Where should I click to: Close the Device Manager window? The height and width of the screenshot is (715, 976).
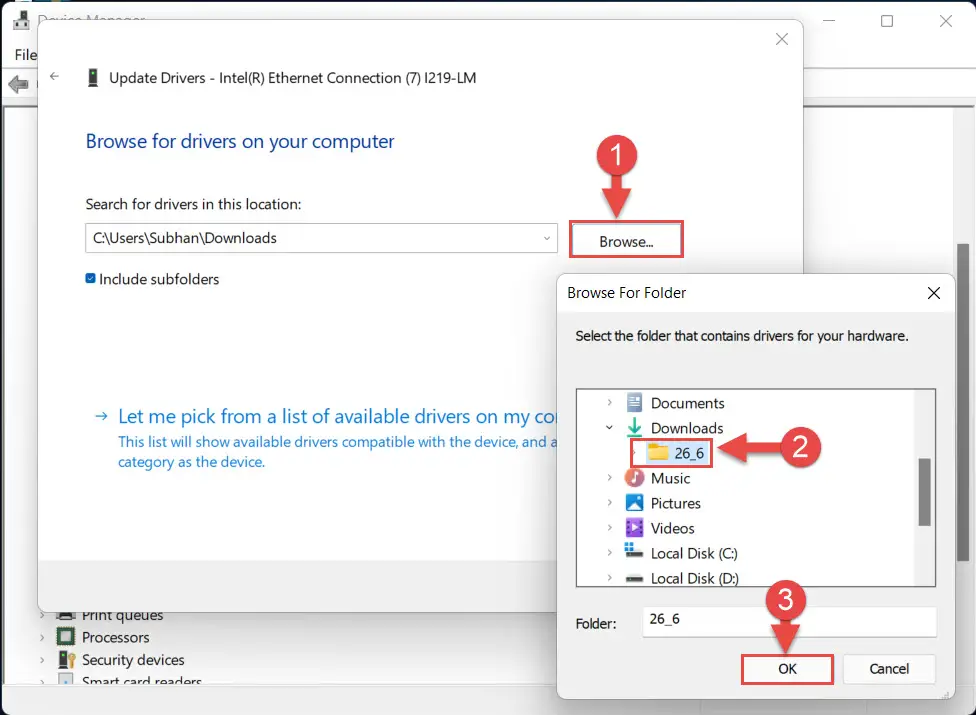946,21
